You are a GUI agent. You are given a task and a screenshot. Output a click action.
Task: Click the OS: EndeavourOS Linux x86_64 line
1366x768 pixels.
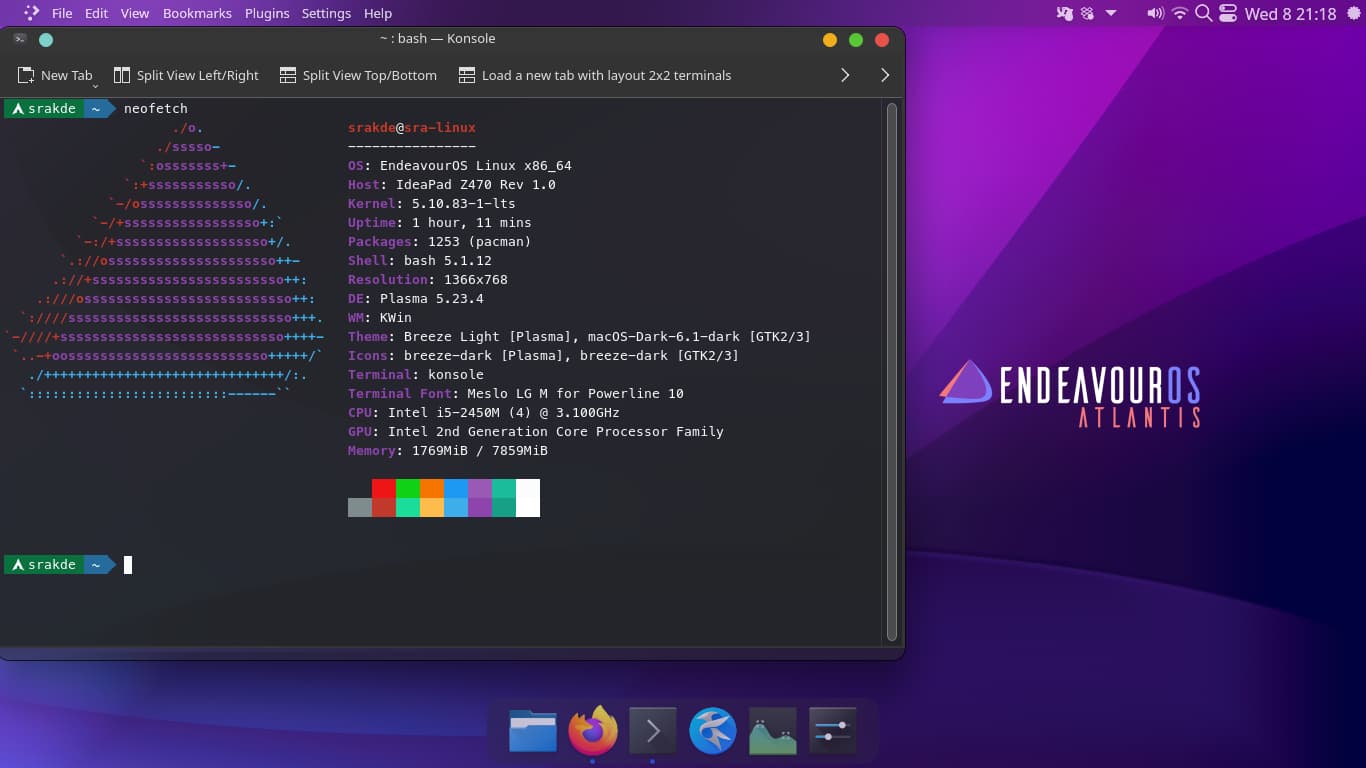(x=460, y=165)
